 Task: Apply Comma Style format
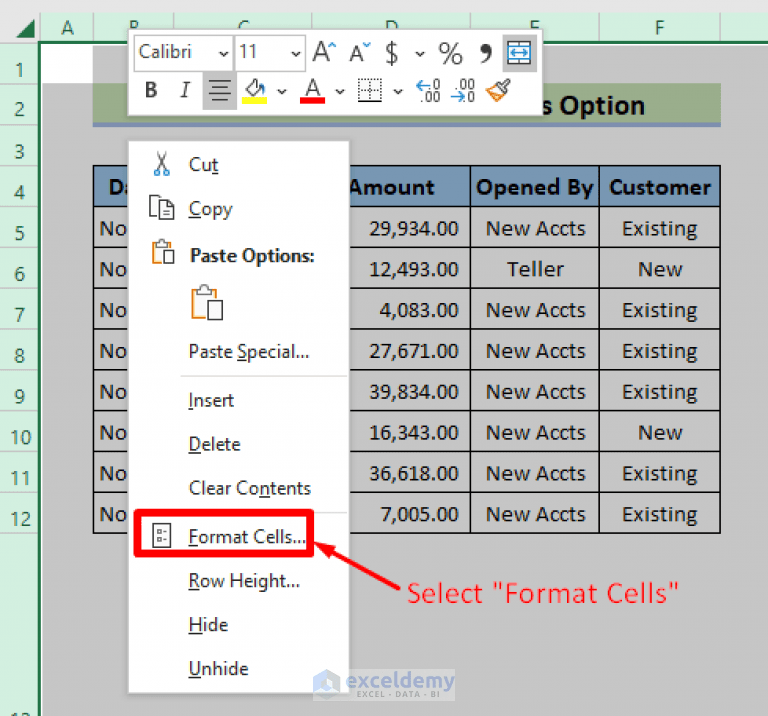click(x=485, y=53)
